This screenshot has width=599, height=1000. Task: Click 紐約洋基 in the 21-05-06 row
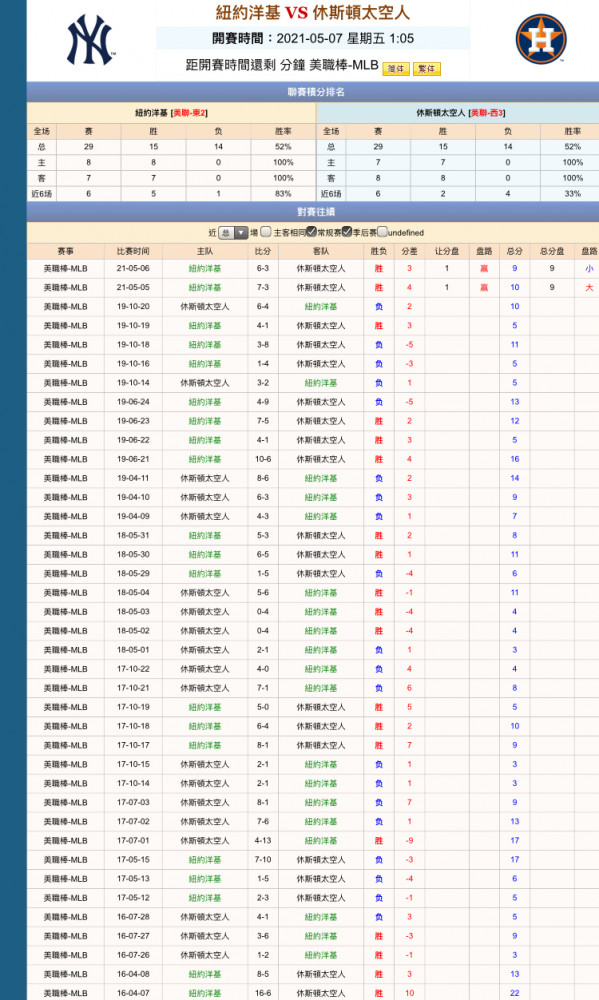pyautogui.click(x=205, y=268)
